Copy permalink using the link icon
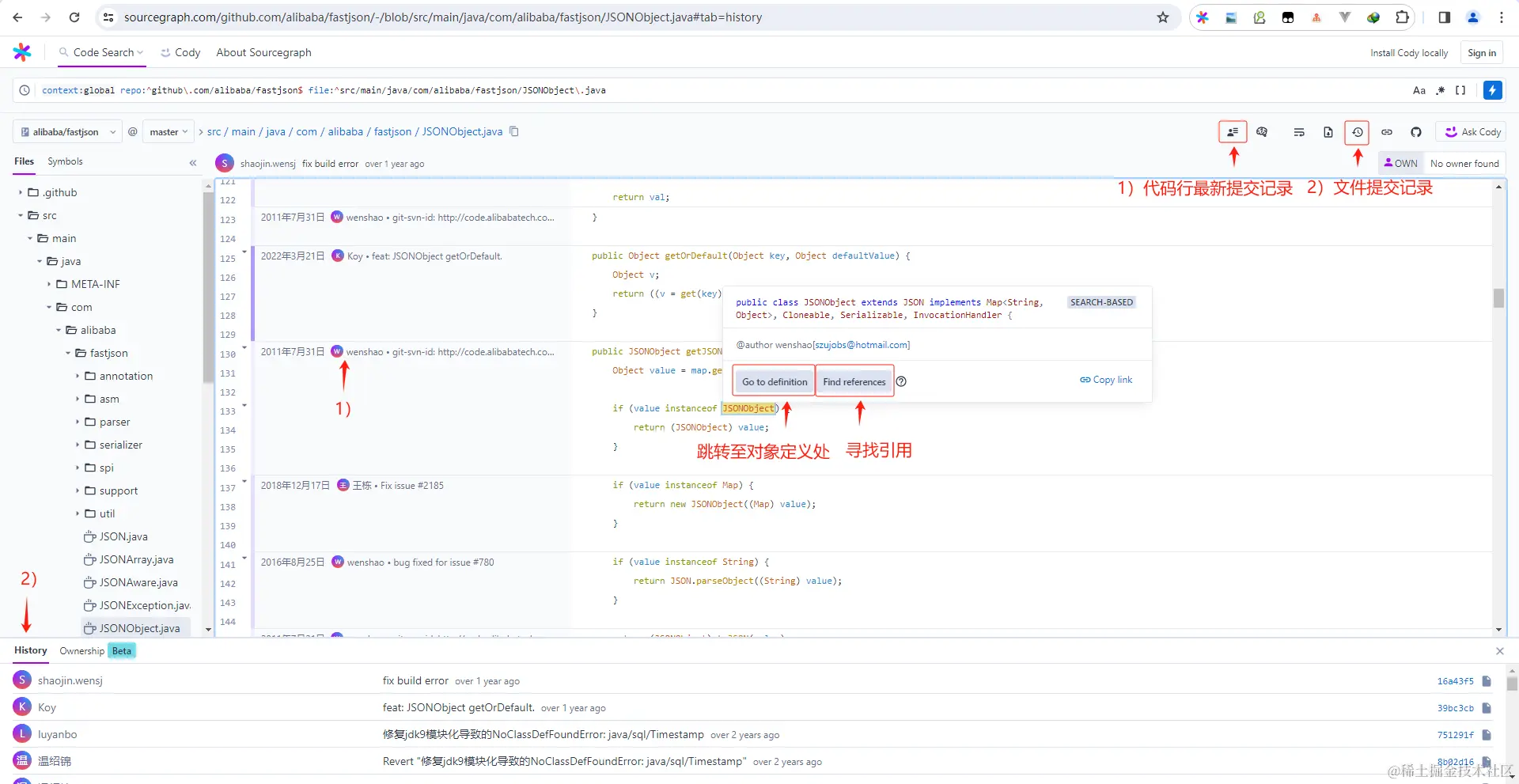The height and width of the screenshot is (784, 1519). (x=1386, y=131)
